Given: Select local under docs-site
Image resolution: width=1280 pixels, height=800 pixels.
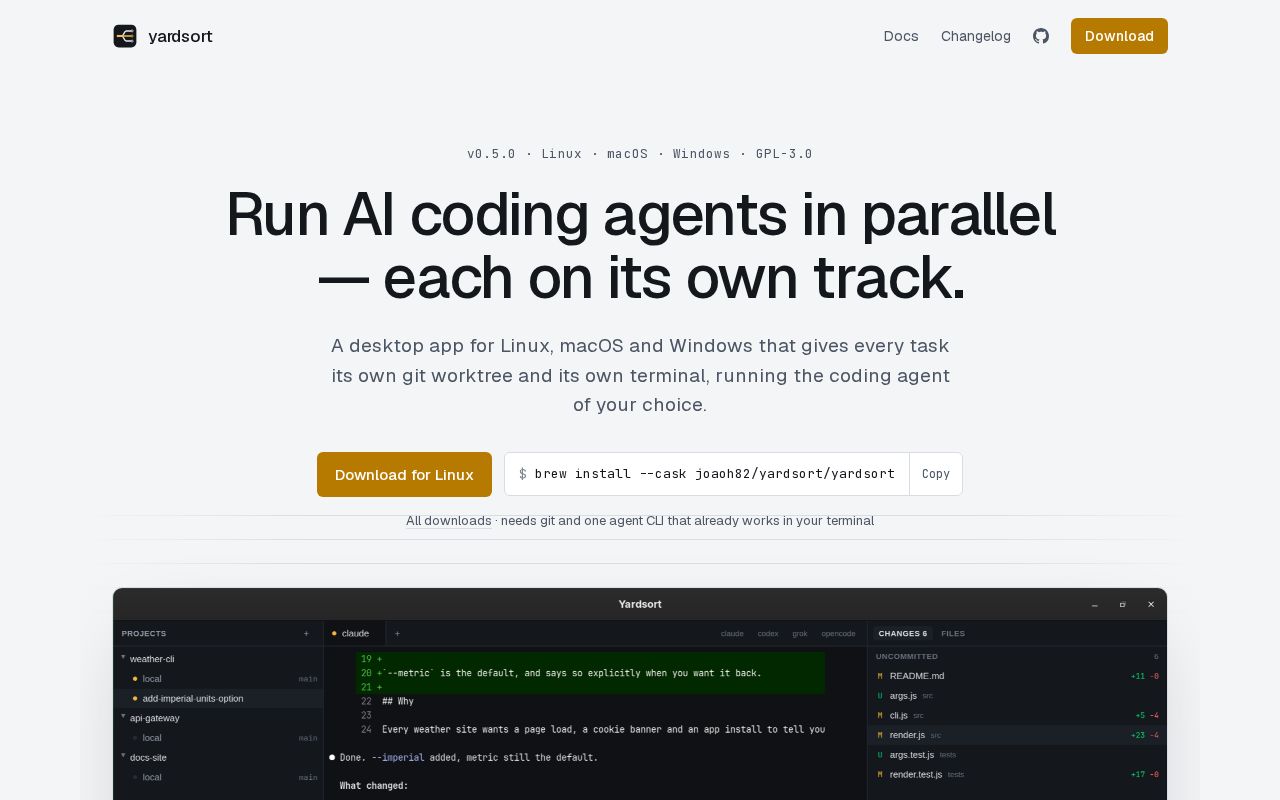Looking at the screenshot, I should pos(218,777).
